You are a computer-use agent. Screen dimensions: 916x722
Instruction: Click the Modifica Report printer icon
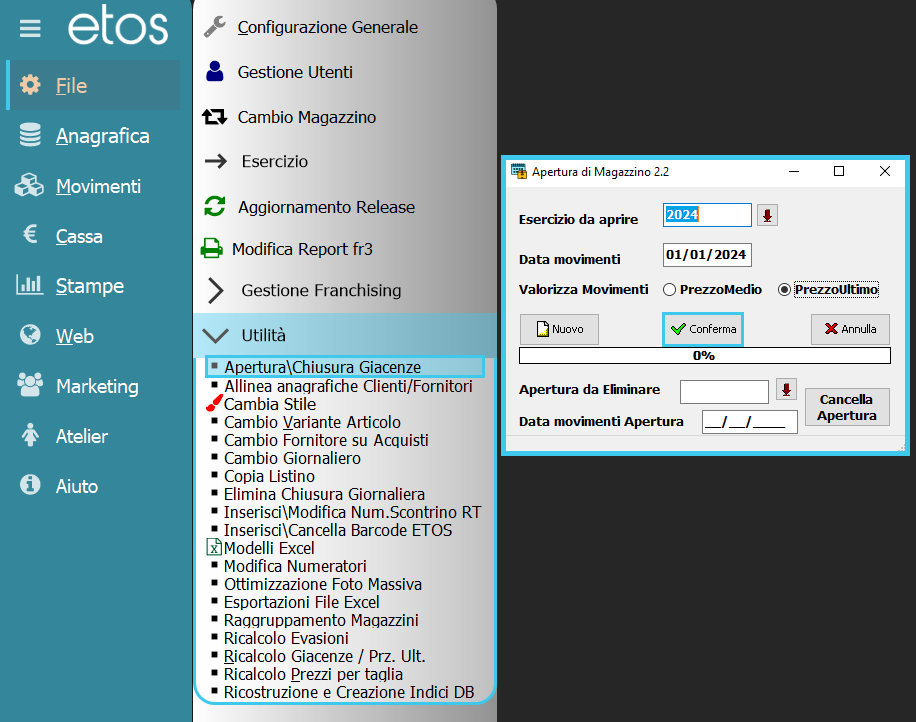211,248
